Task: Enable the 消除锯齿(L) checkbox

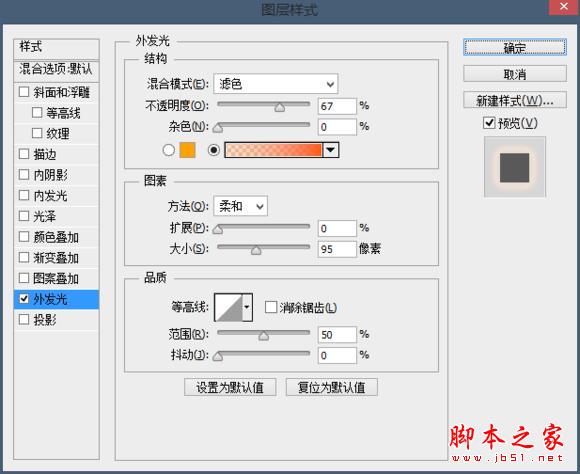Action: 271,307
